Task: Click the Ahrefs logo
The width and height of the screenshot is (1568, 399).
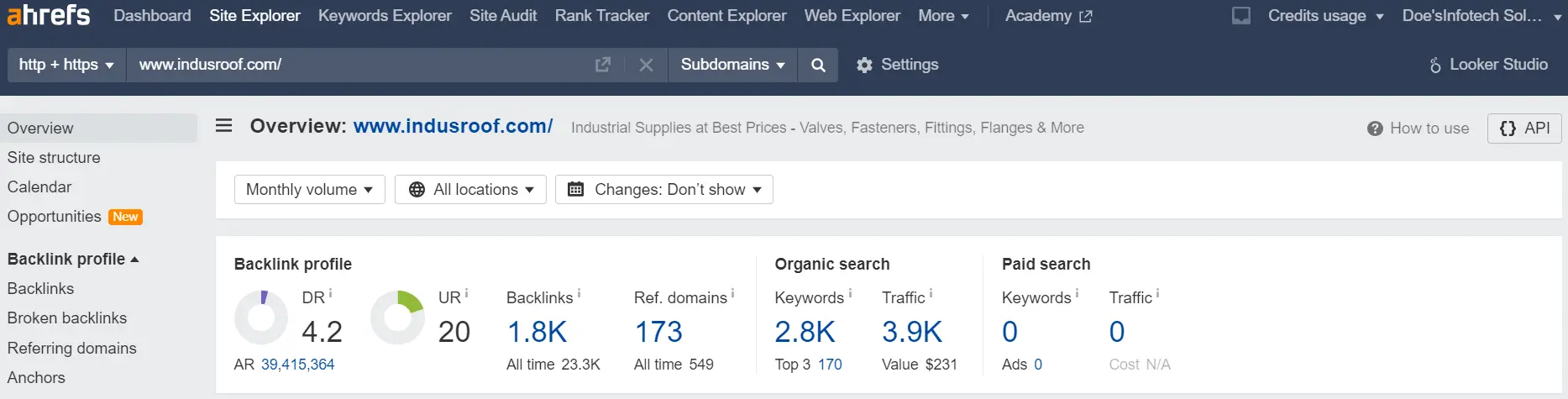Action: 48,14
